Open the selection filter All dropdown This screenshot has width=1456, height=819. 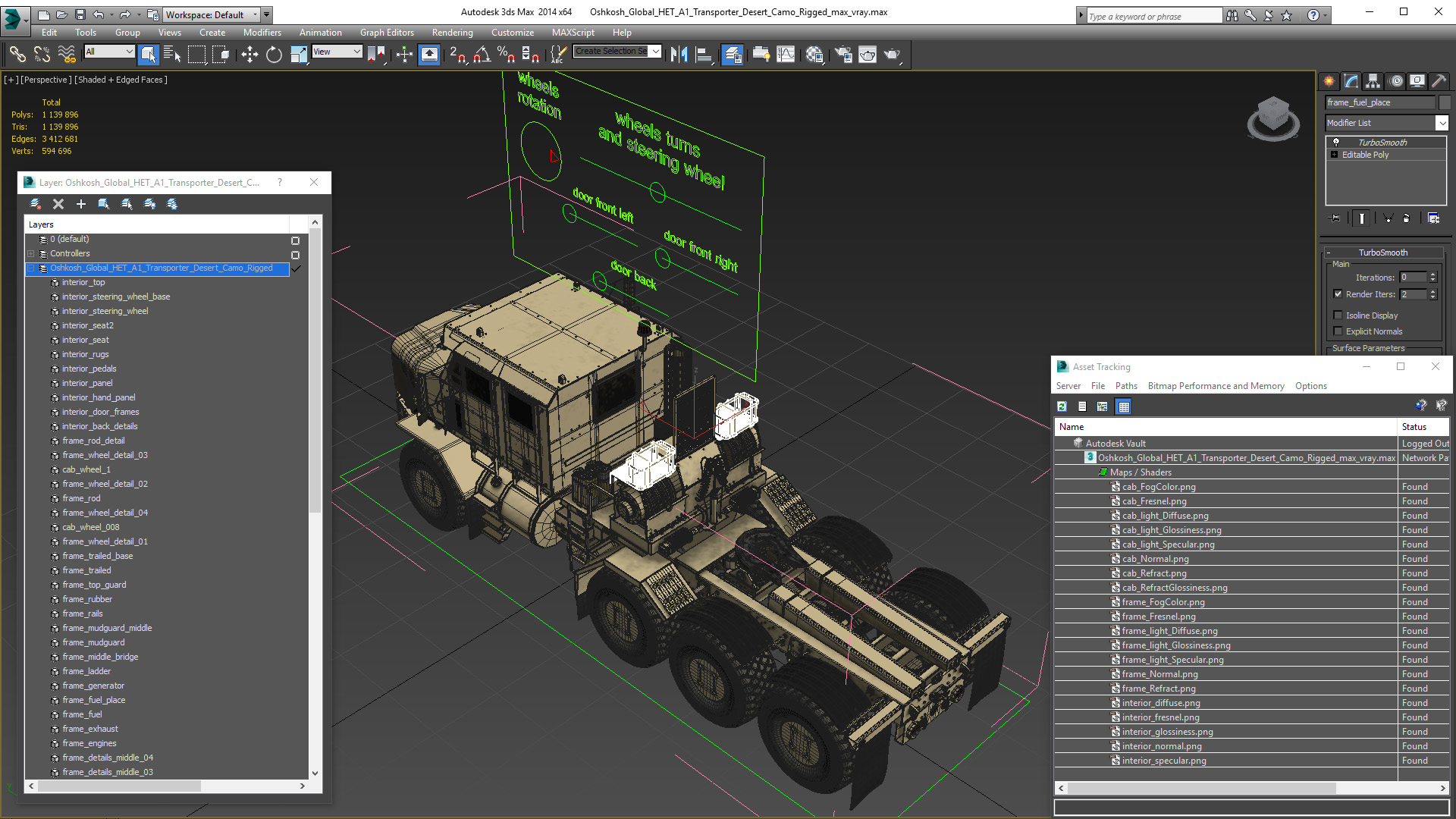pos(109,52)
